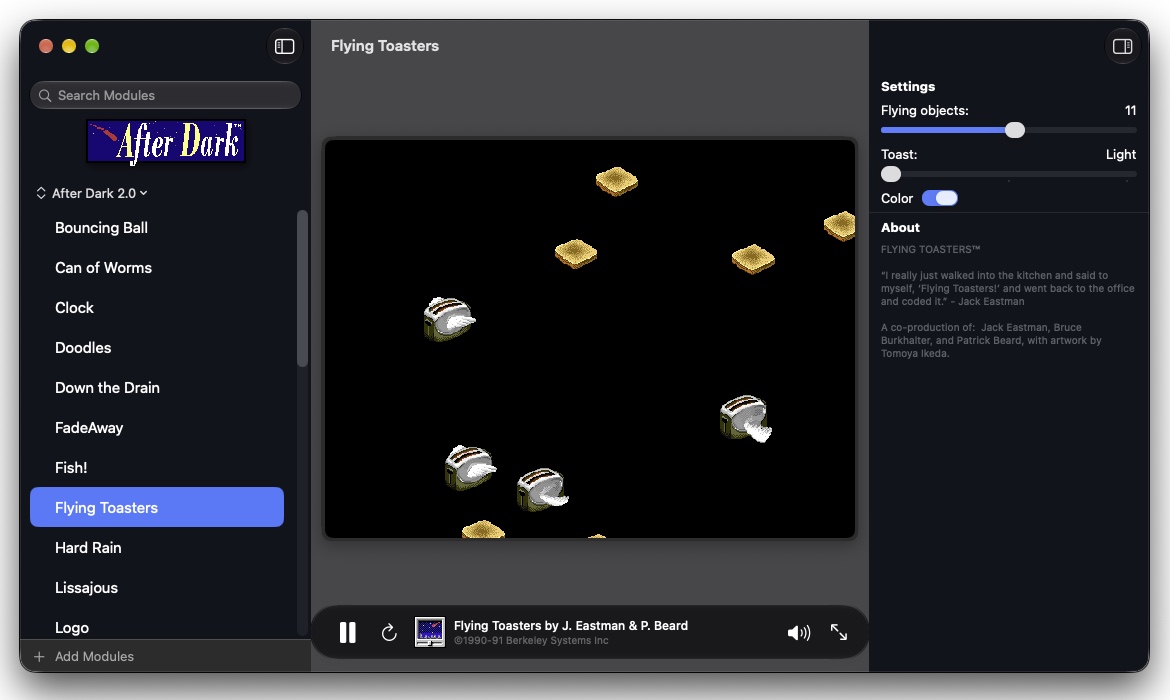Toggle the left sidebar panel icon
The height and width of the screenshot is (700, 1170).
tap(284, 46)
